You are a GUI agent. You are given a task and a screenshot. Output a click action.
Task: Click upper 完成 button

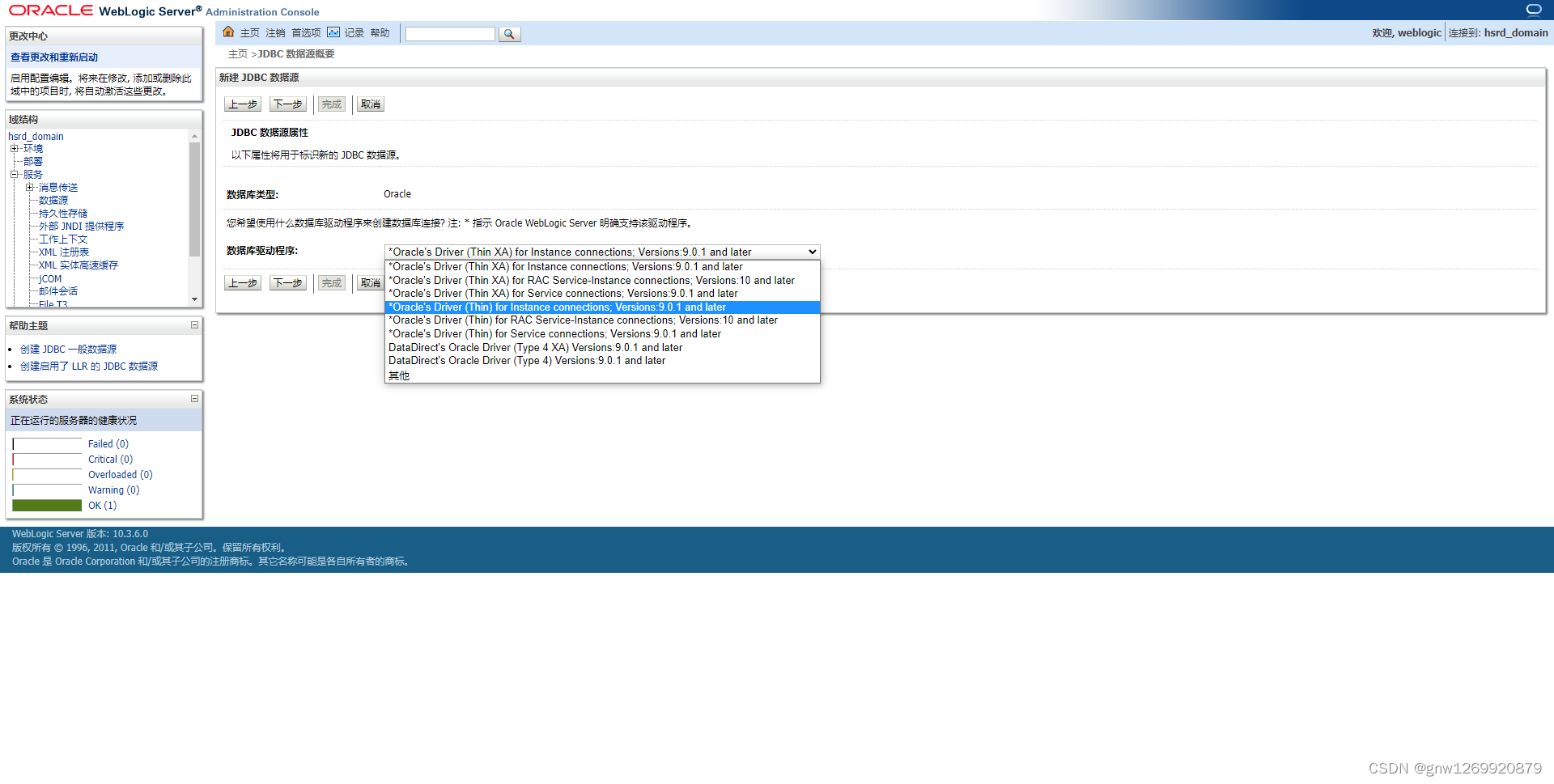click(x=331, y=104)
